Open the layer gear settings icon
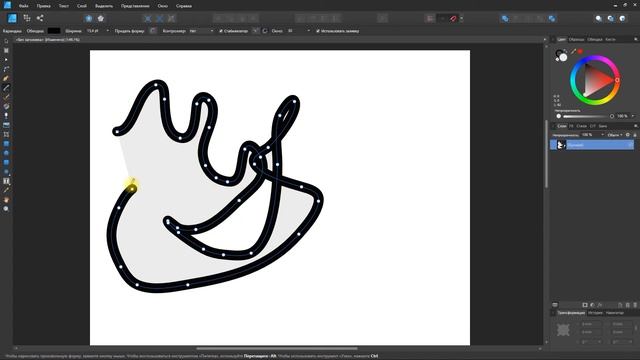The width and height of the screenshot is (640, 360). pyautogui.click(x=628, y=135)
